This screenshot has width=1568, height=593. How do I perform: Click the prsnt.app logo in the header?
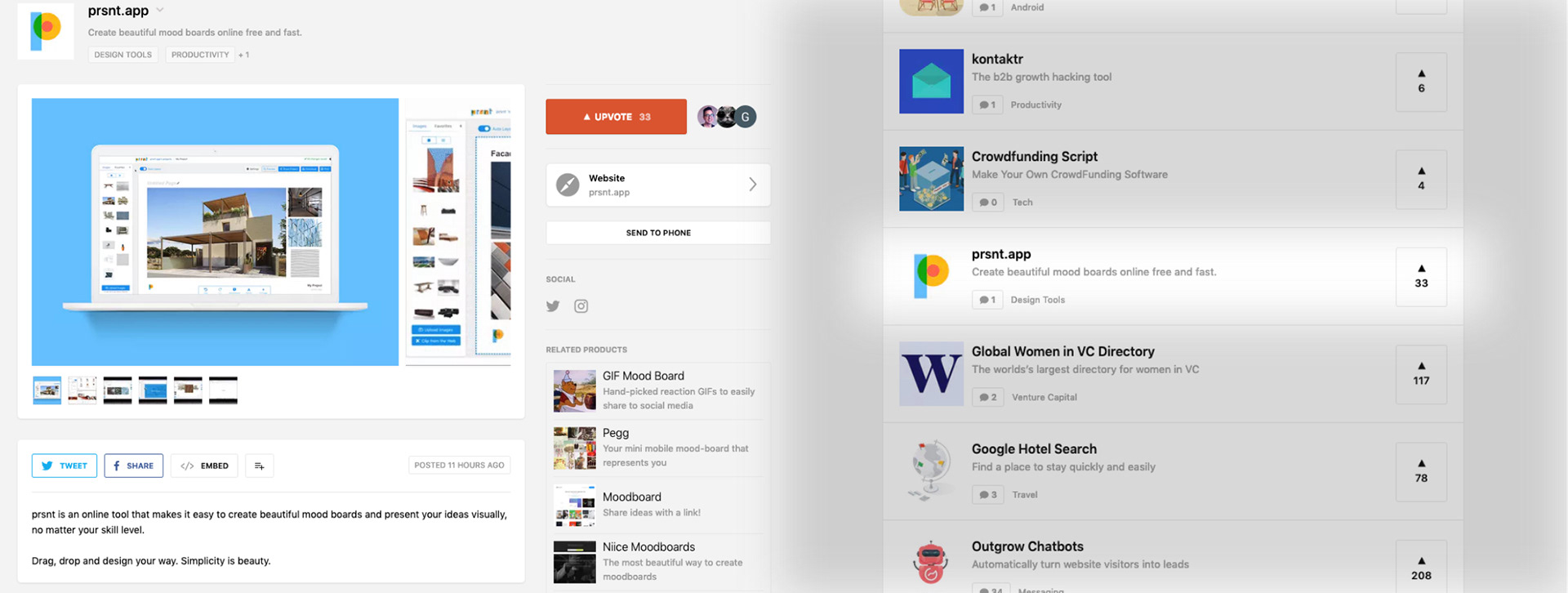pos(46,31)
